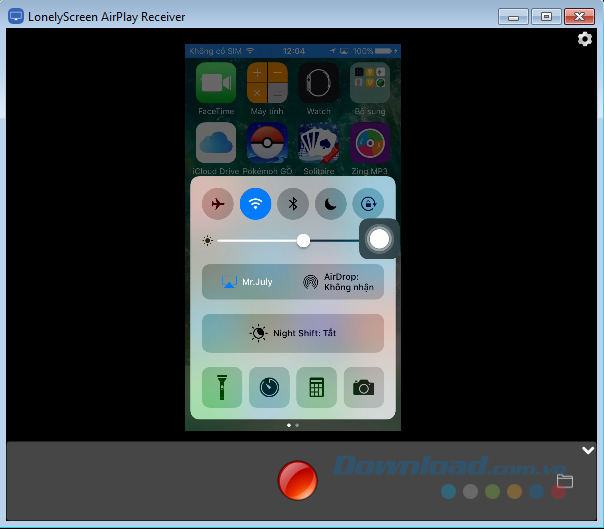Image resolution: width=604 pixels, height=529 pixels.
Task: Toggle Bluetooth
Action: point(293,204)
